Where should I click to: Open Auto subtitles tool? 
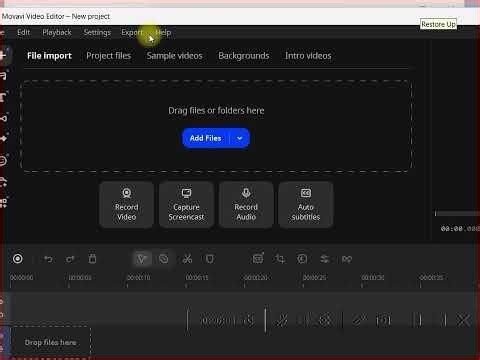[306, 205]
